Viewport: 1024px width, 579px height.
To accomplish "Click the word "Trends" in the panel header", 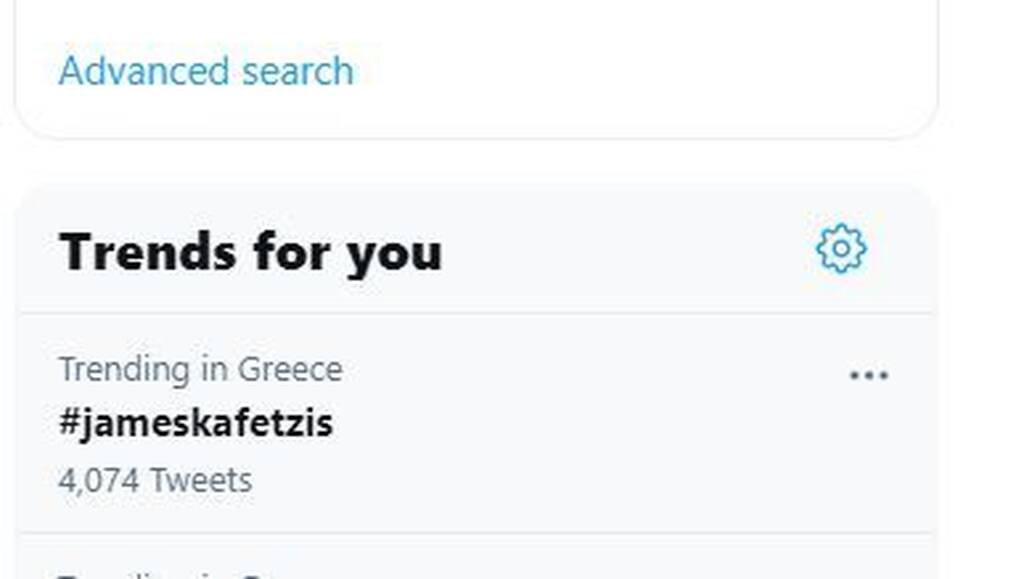I will 148,251.
